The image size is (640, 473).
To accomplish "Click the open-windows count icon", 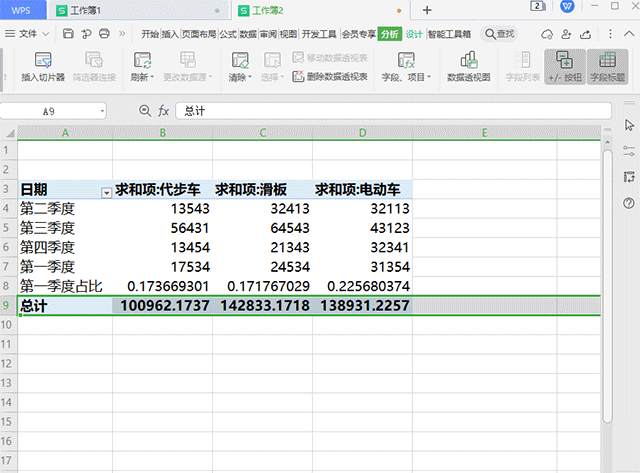I will 538,6.
